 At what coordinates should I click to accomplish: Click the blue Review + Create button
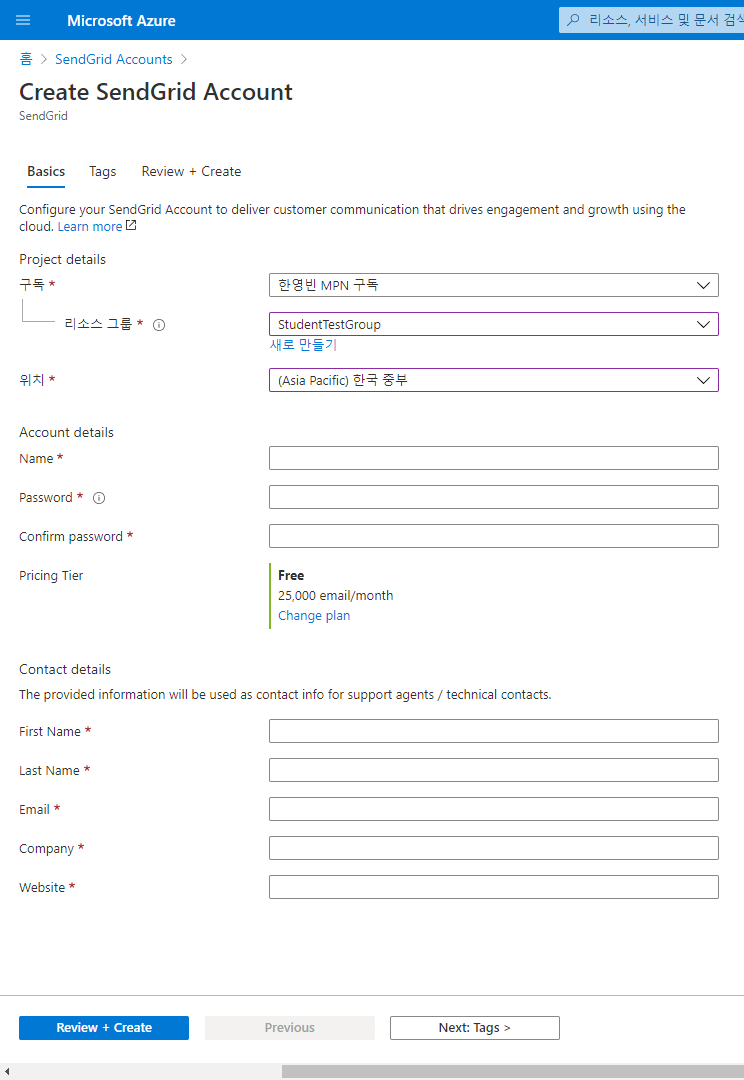tap(104, 1028)
